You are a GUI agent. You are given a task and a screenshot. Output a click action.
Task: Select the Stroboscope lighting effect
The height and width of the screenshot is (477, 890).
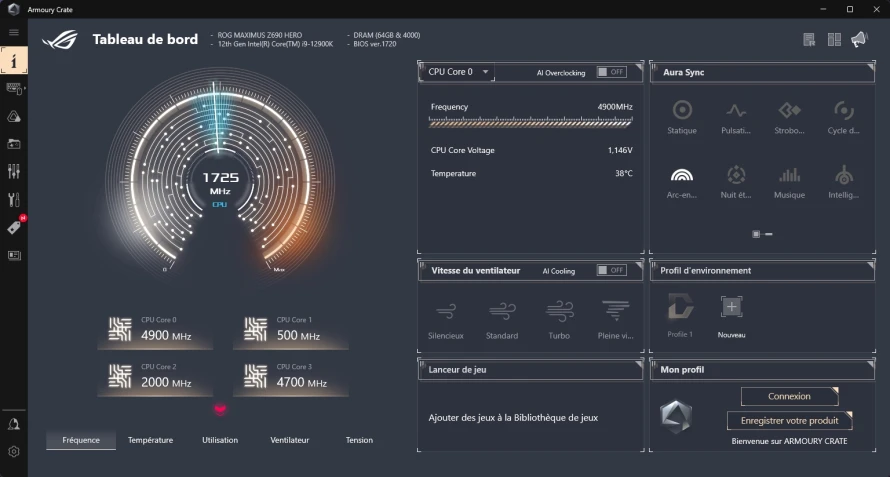789,118
